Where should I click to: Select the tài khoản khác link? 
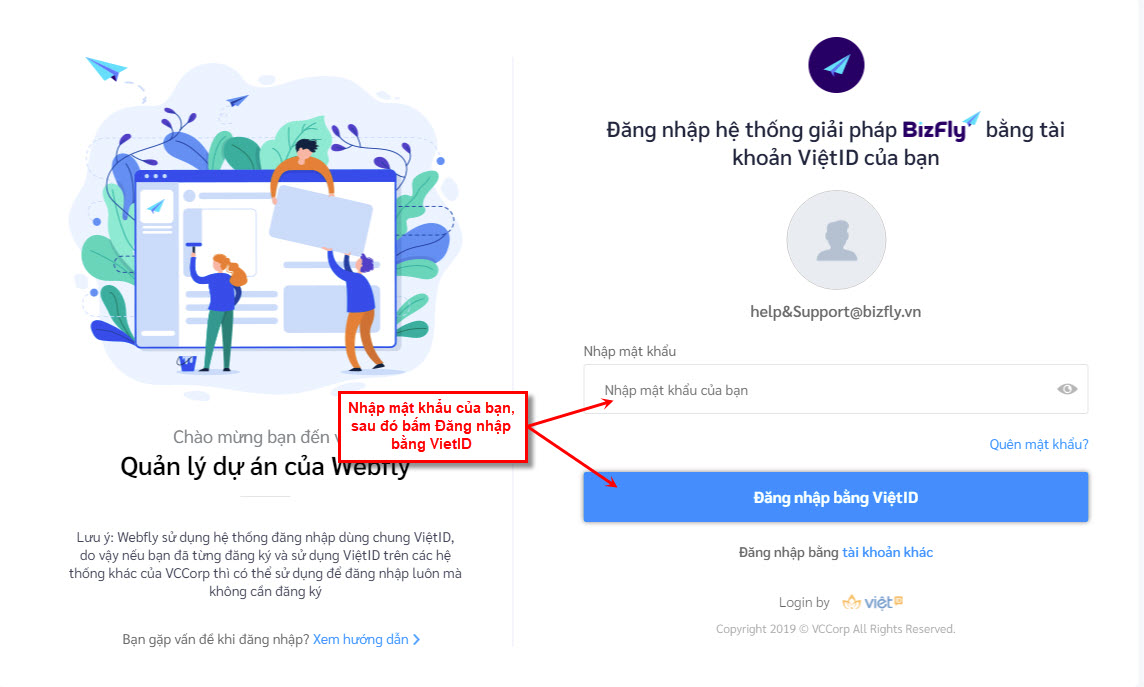887,552
